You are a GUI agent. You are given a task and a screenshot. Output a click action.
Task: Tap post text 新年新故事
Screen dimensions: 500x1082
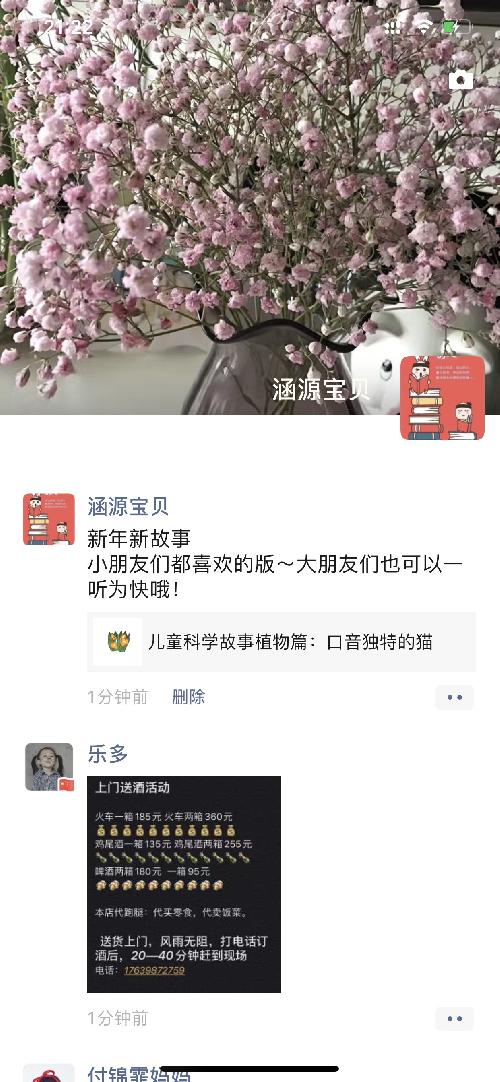click(139, 538)
